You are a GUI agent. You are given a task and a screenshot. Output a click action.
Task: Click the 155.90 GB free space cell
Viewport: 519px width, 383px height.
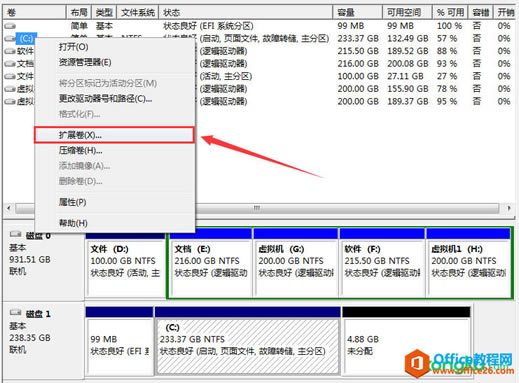coord(408,89)
